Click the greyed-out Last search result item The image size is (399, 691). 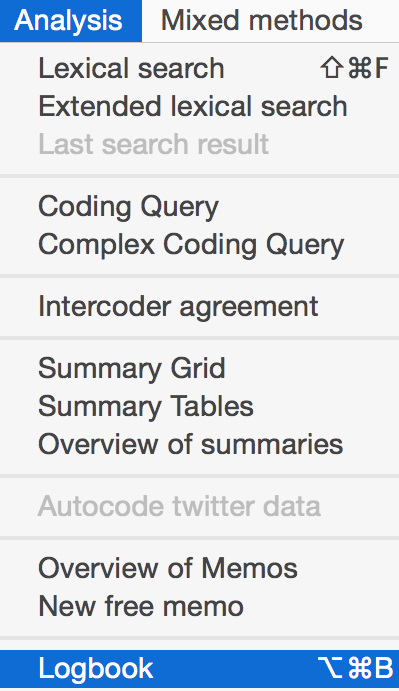(x=199, y=144)
